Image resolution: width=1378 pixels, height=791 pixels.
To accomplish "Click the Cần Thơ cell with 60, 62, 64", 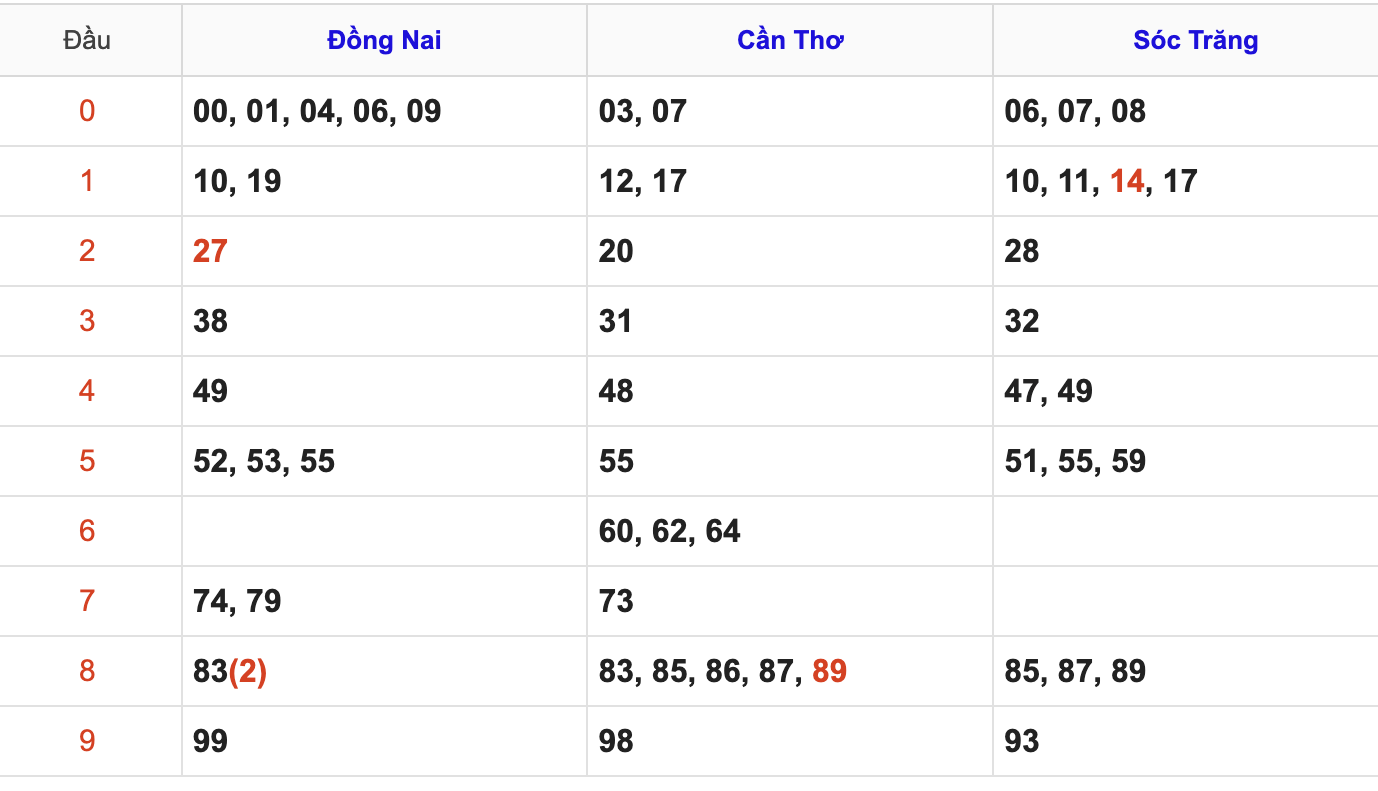I will click(669, 531).
